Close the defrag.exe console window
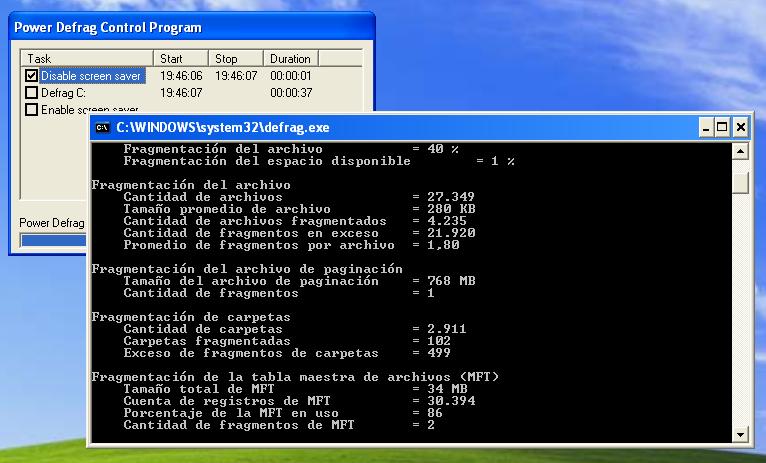 click(741, 128)
